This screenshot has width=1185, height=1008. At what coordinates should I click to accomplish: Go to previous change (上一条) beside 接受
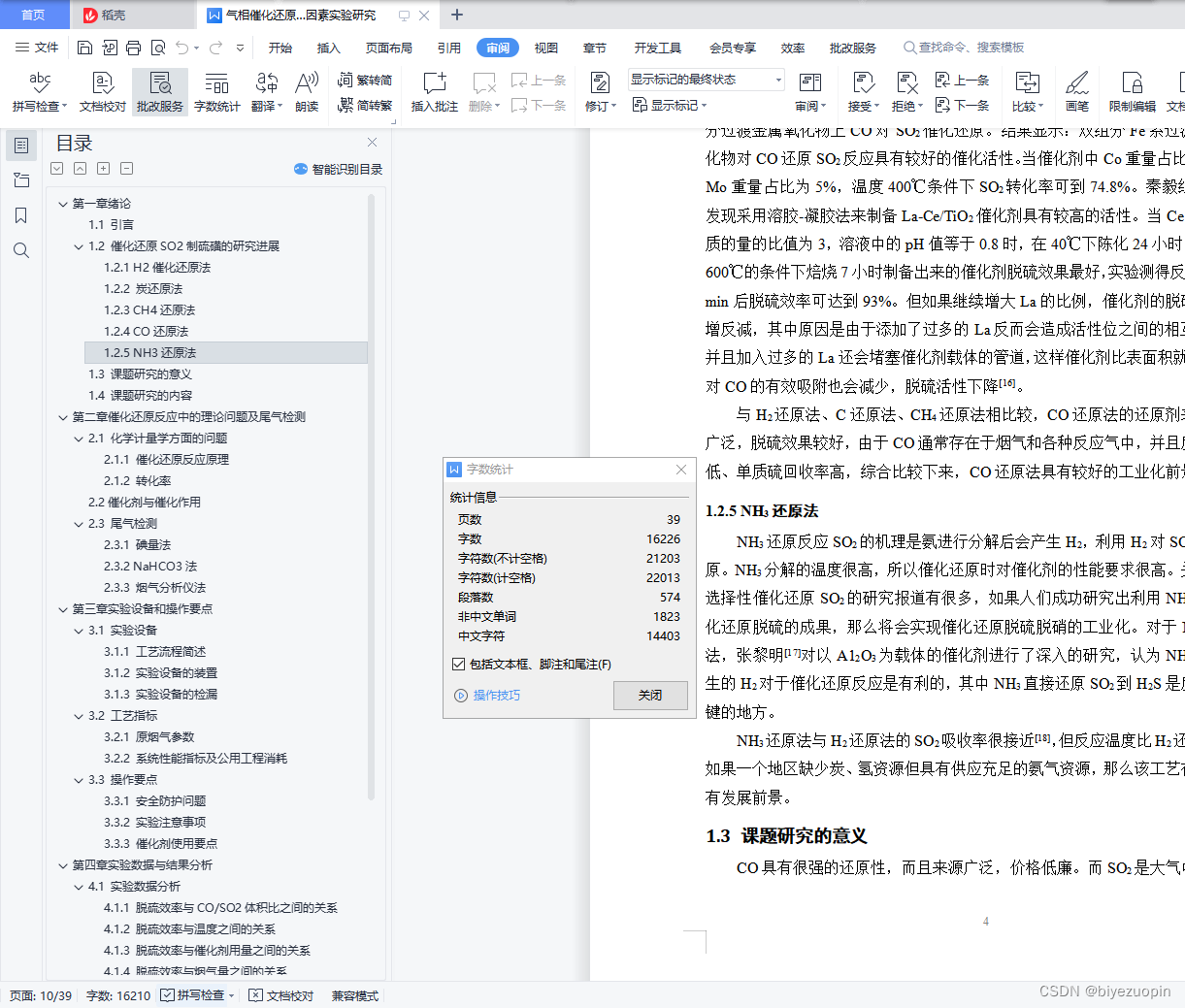[x=962, y=80]
